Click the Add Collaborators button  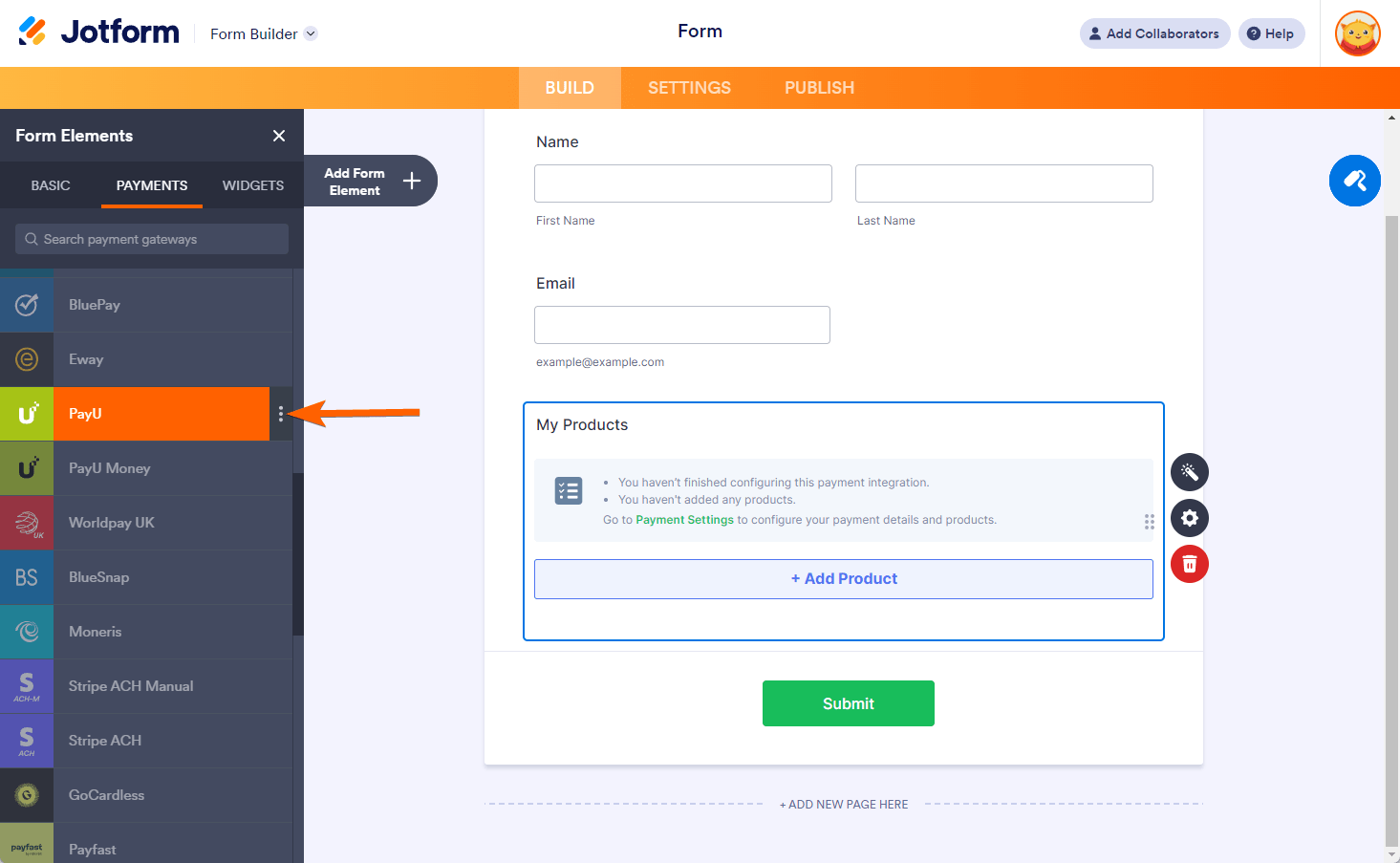point(1154,33)
